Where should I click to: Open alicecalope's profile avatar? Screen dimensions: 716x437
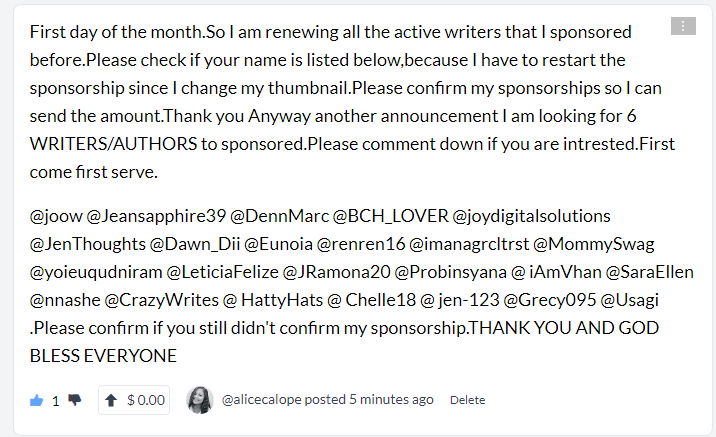click(x=200, y=400)
